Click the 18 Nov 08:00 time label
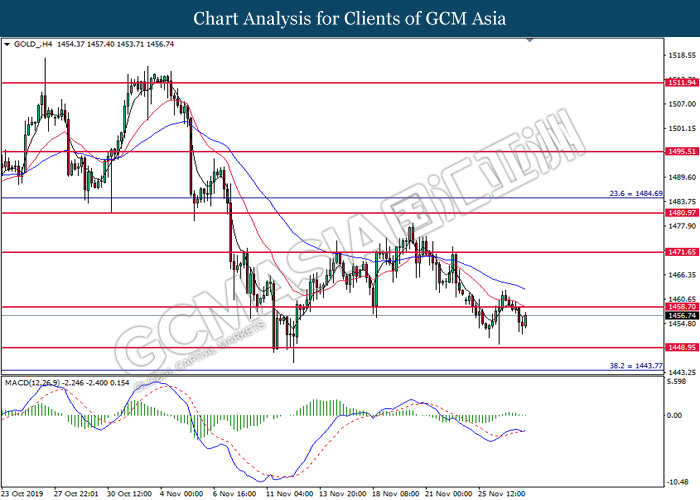Image resolution: width=700 pixels, height=500 pixels. [396, 494]
